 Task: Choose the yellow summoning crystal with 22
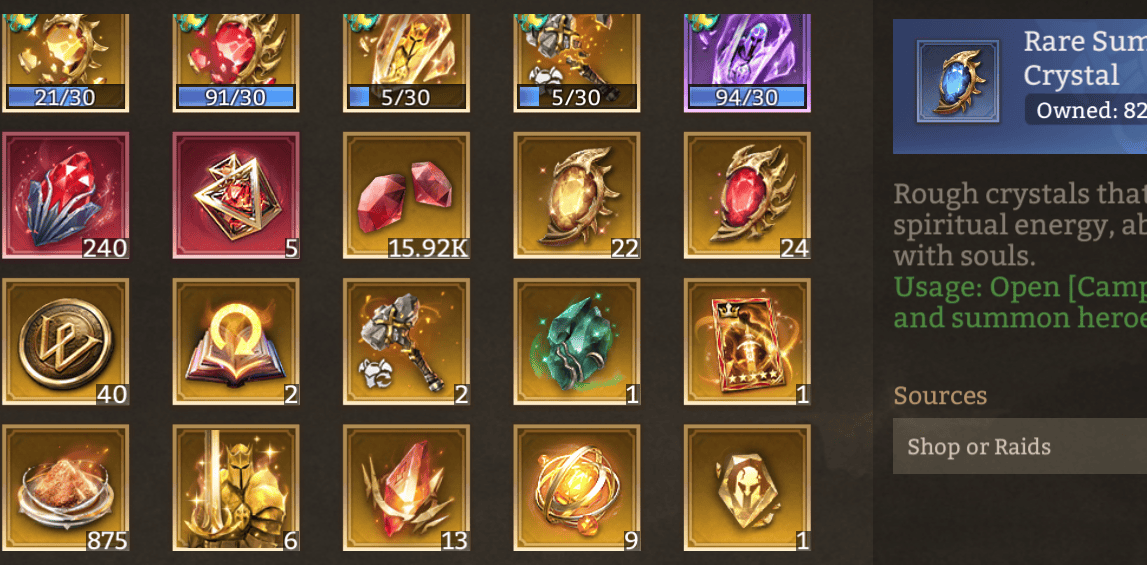577,195
